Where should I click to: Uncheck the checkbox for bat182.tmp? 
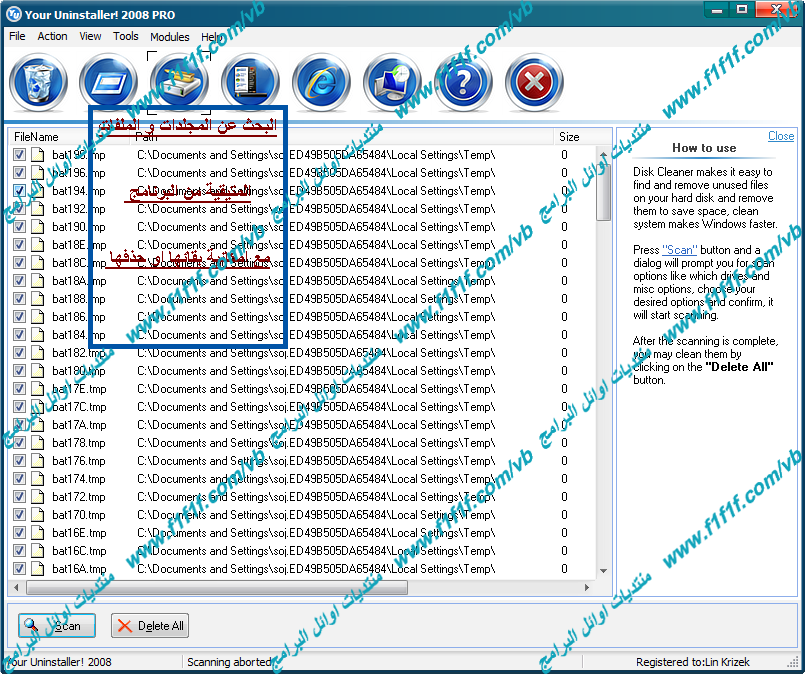coord(20,353)
